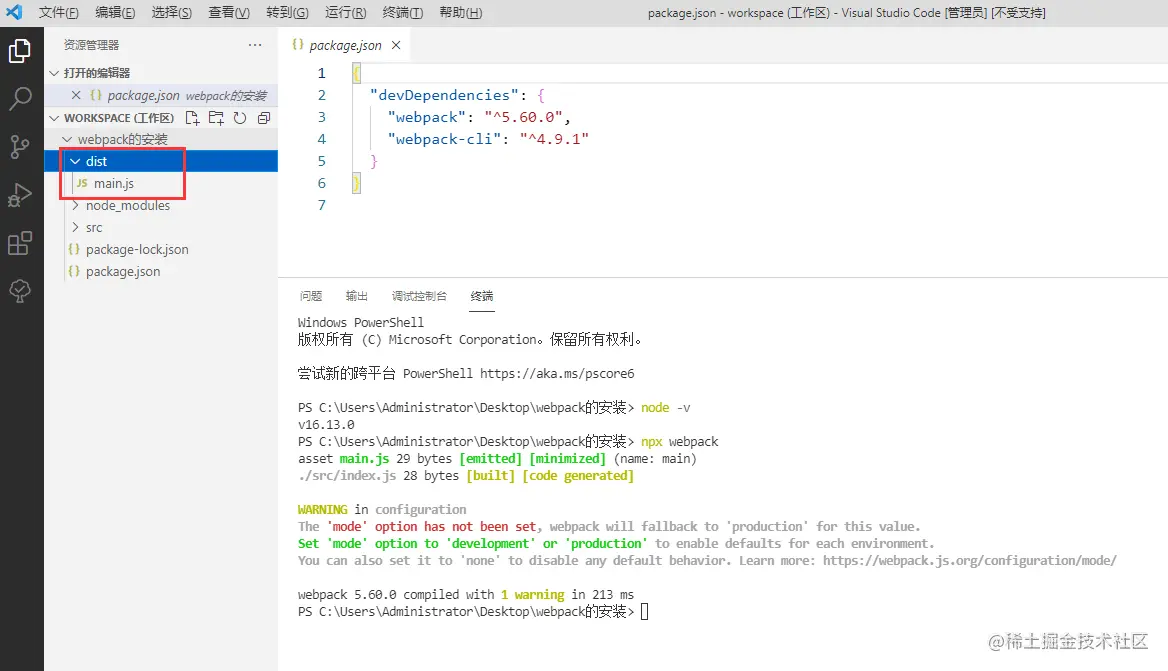Collapse the webpack的安装 folder
Screen dimensions: 1168x671
[67, 139]
